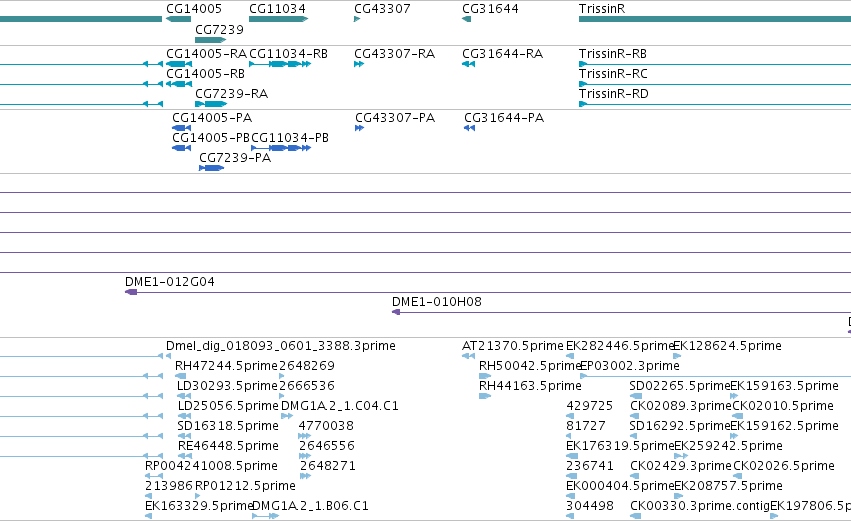The image size is (851, 521).
Task: Click the RP004241008.5prime label
Action: pyautogui.click(x=211, y=466)
